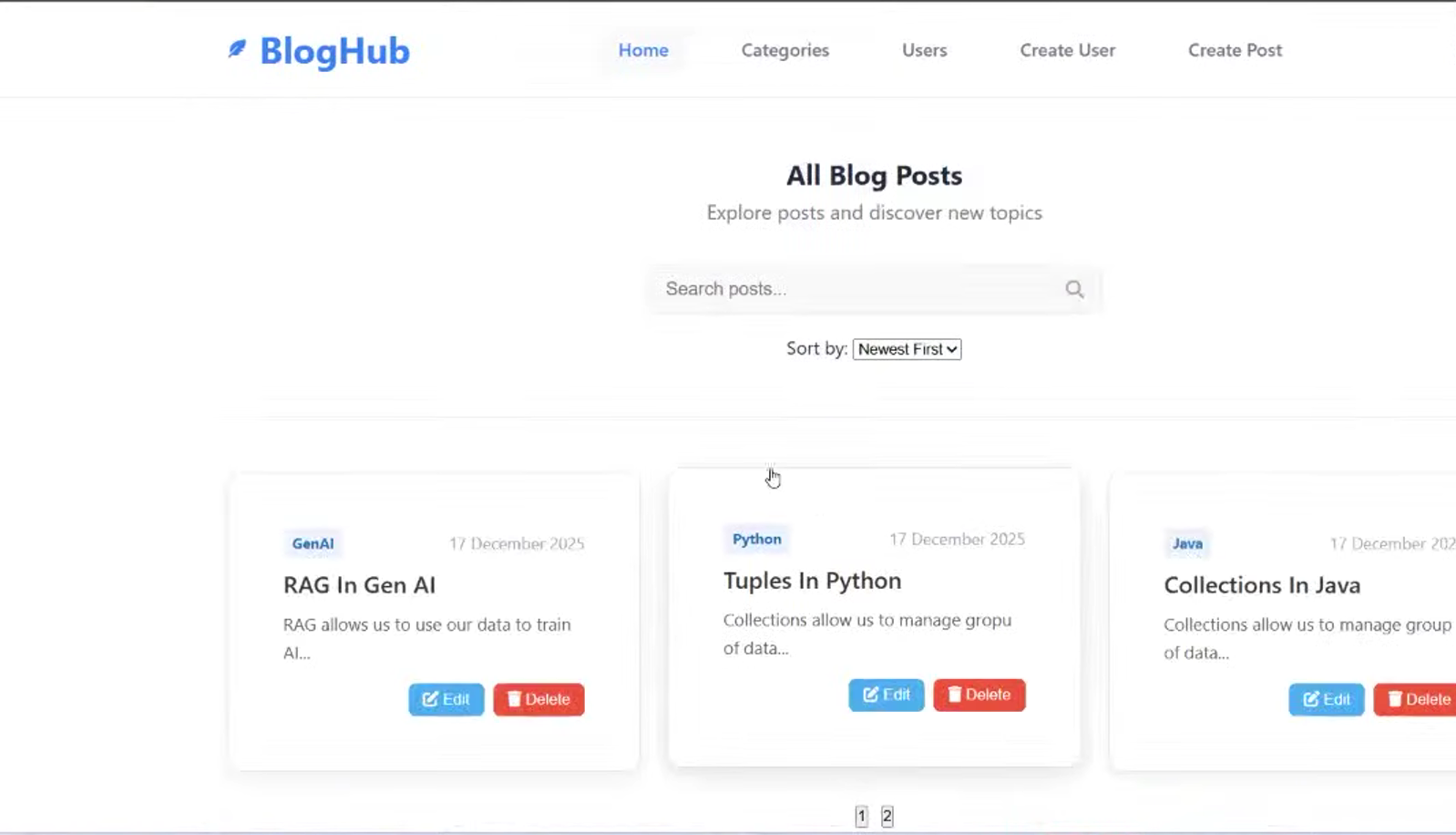
Task: Open the Collections In Java post title
Action: point(1262,585)
